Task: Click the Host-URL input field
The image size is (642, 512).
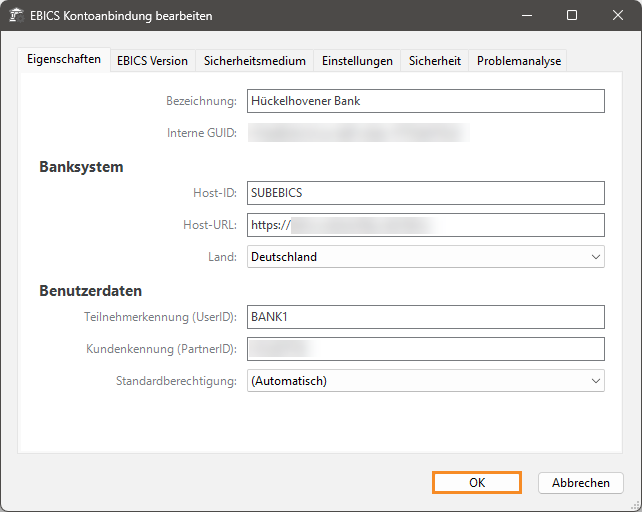Action: [425, 225]
